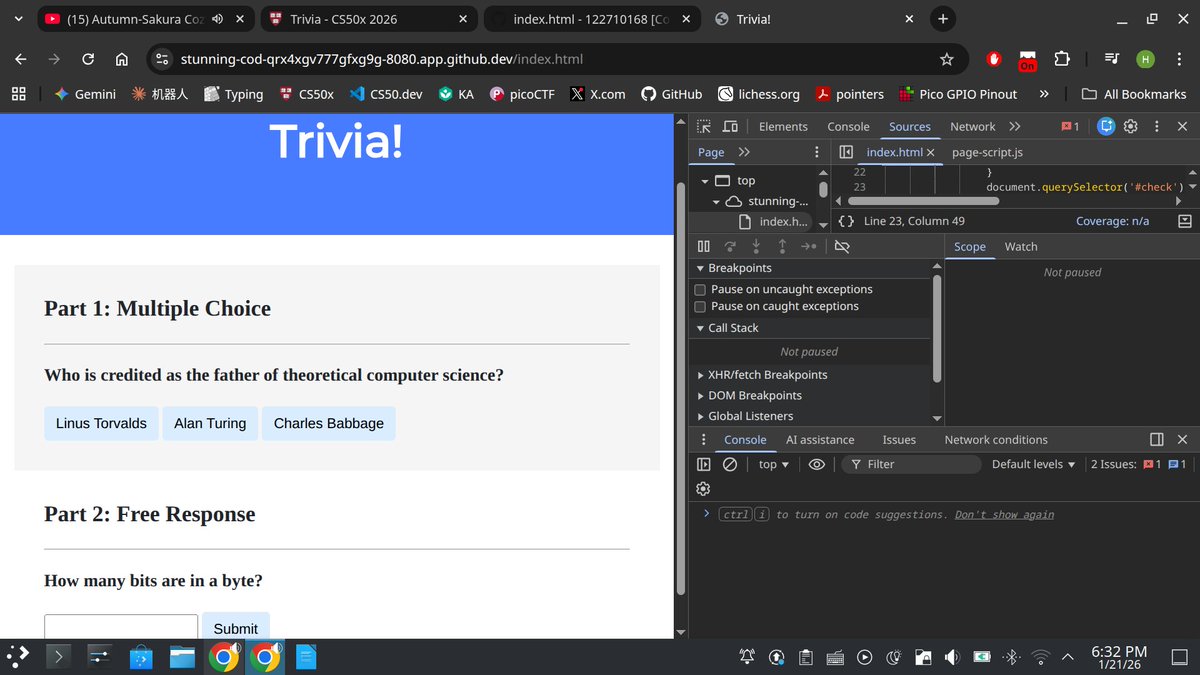Switch to the Elements panel tab

[x=783, y=126]
